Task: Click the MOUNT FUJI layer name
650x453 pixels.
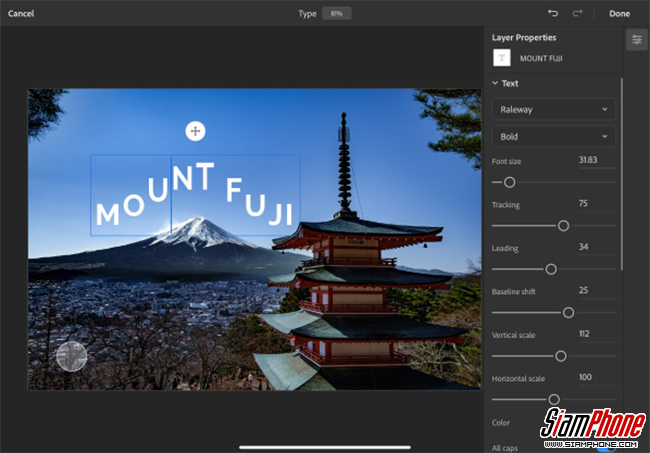Action: point(541,58)
